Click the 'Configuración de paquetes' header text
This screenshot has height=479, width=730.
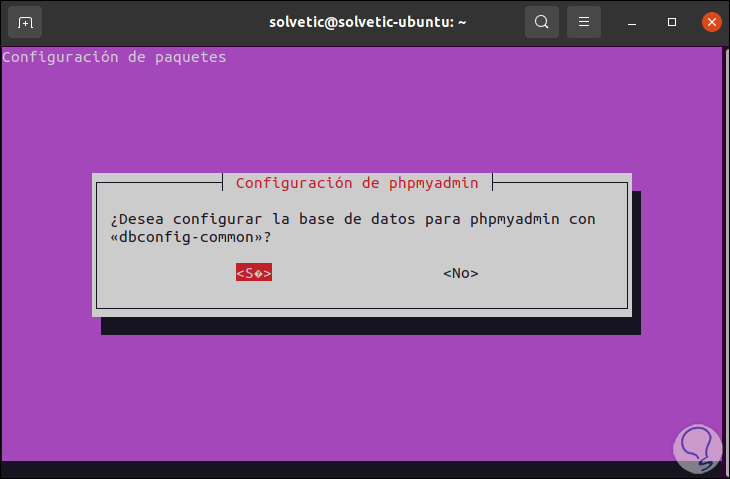tap(114, 57)
